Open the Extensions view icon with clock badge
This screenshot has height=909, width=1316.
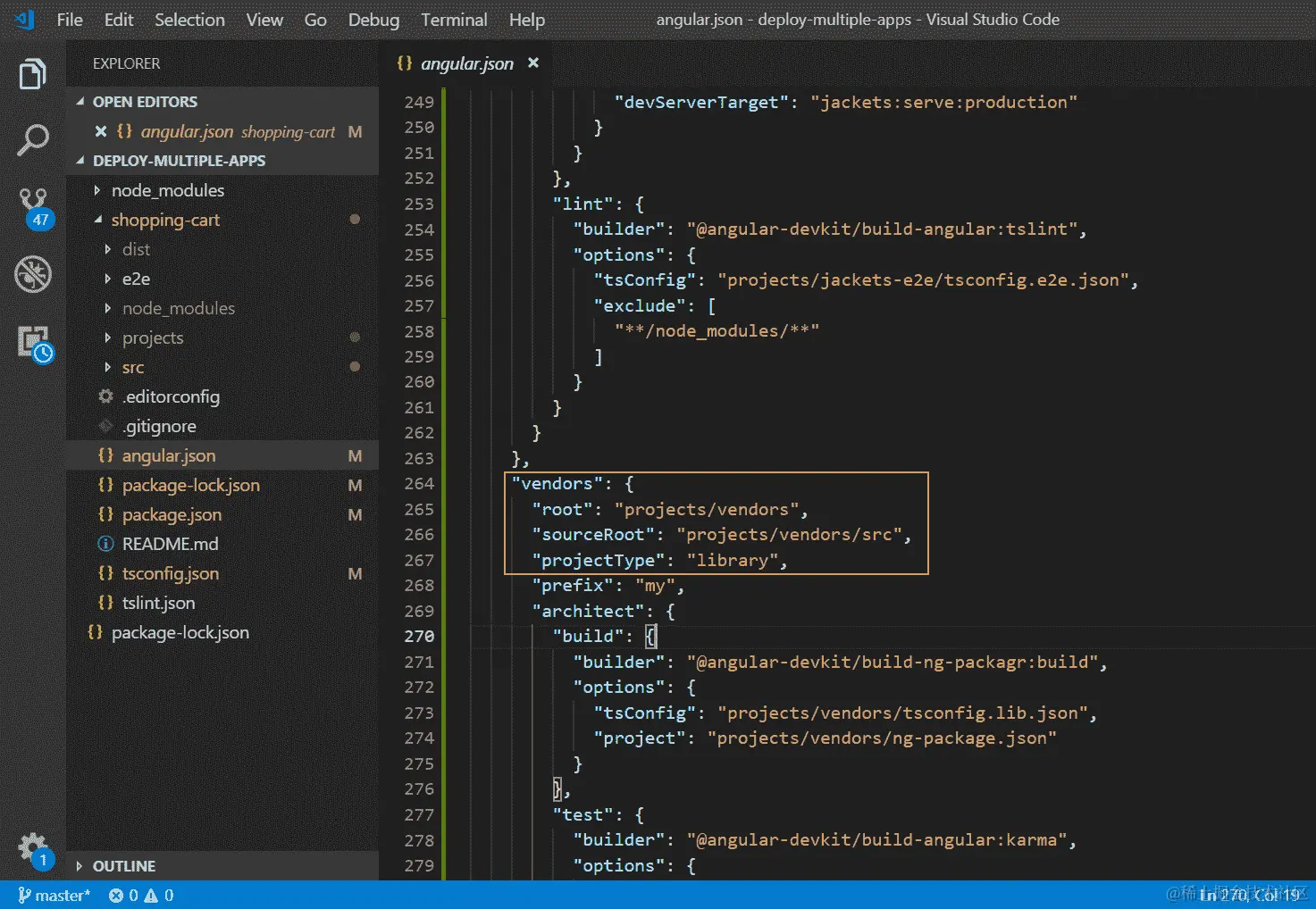click(36, 344)
